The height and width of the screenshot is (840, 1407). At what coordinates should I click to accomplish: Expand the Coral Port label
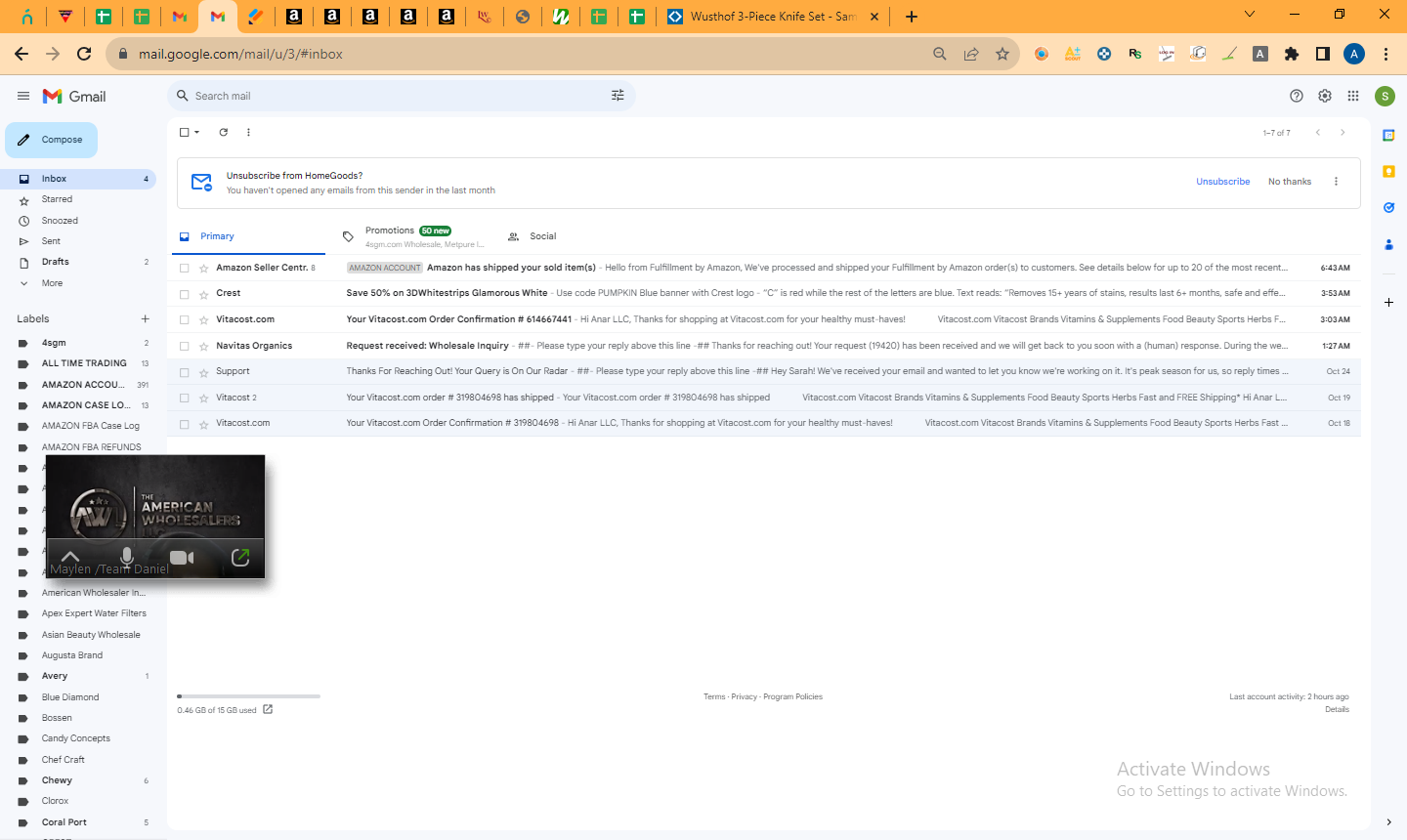click(23, 822)
